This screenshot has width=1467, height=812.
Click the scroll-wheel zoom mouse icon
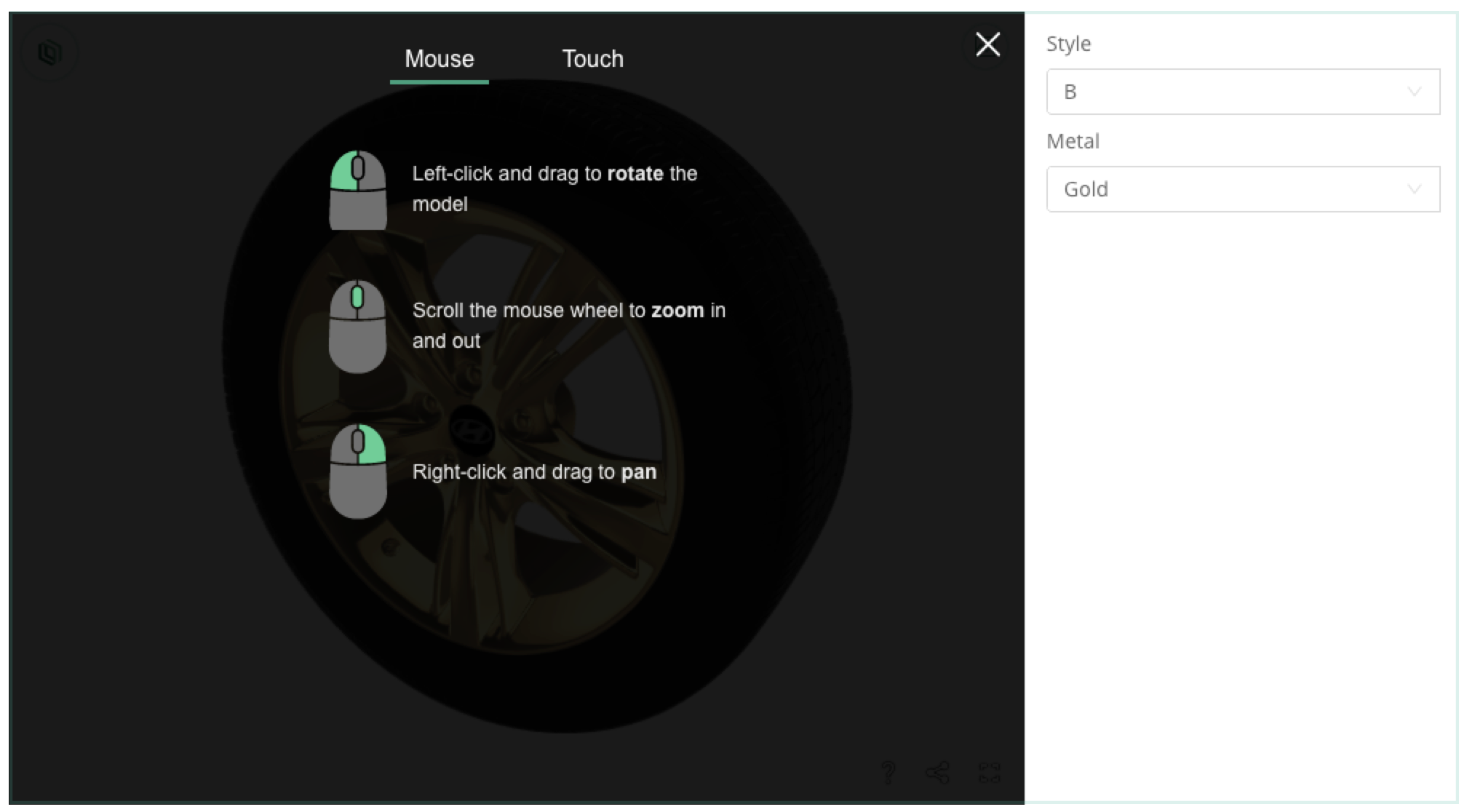tap(357, 327)
